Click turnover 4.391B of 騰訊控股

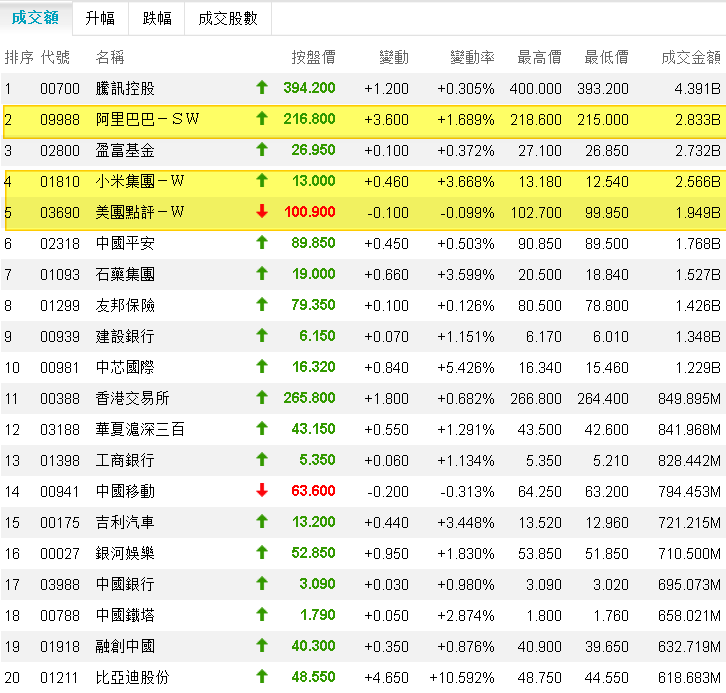pos(697,89)
